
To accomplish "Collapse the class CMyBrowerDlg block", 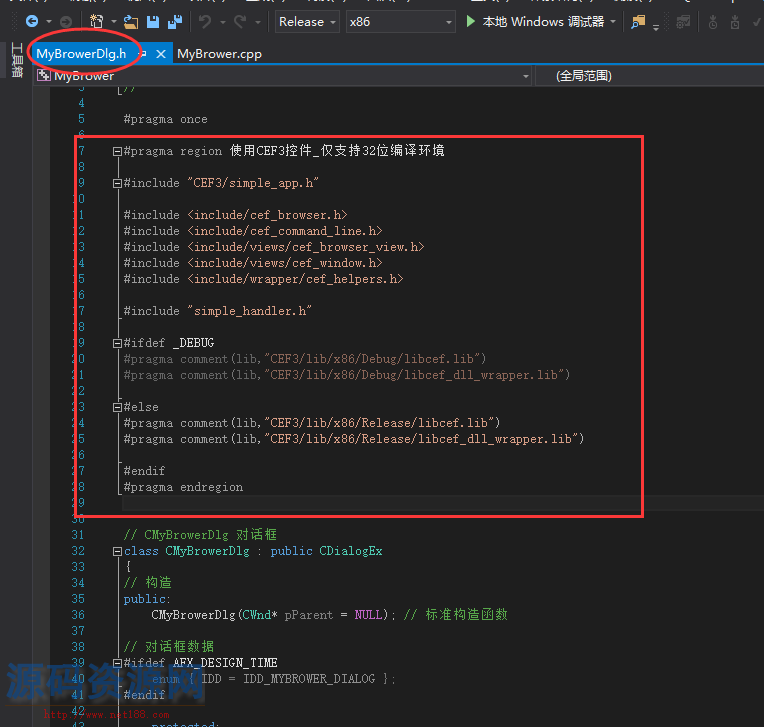I will [x=117, y=552].
